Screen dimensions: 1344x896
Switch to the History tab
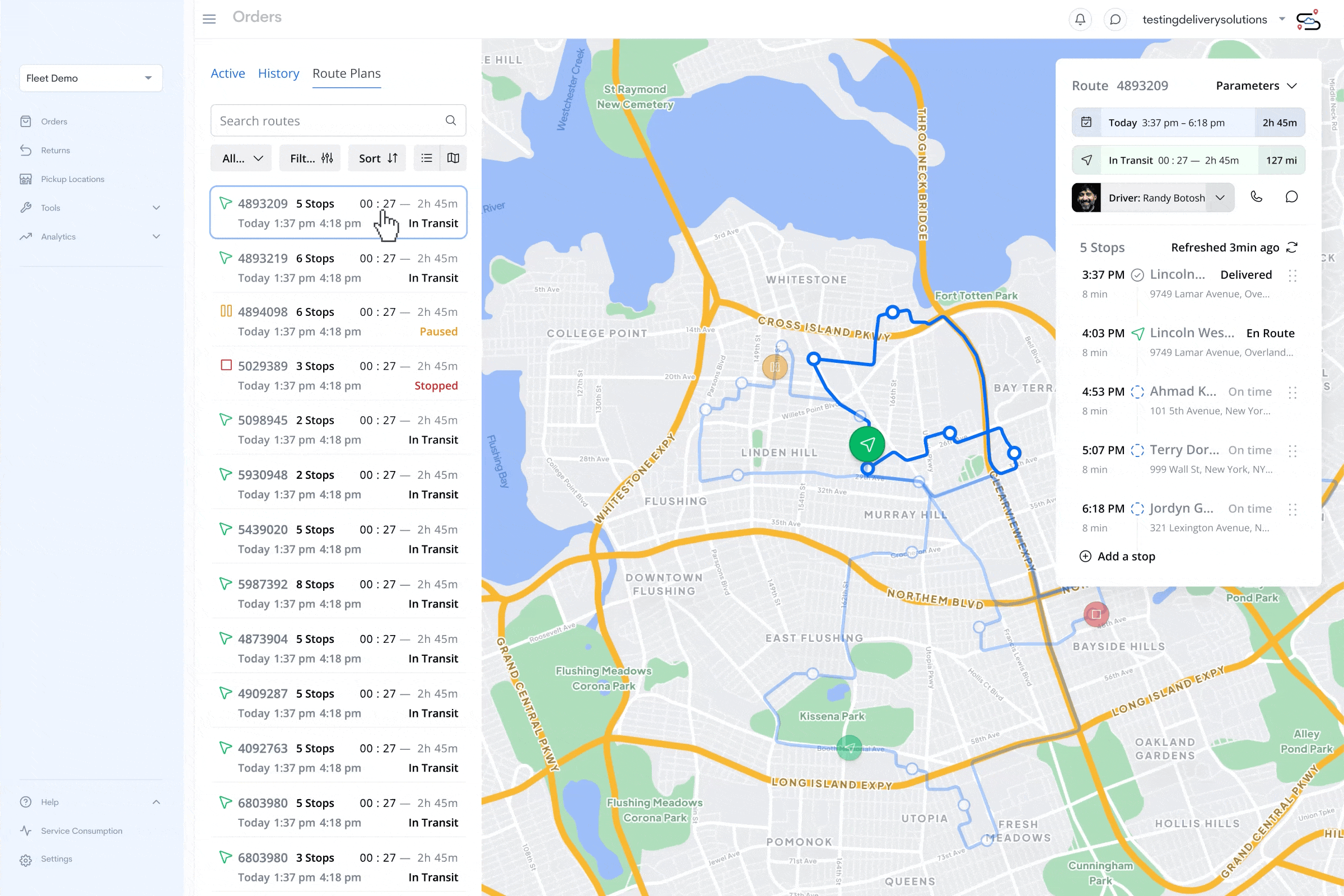[x=279, y=73]
